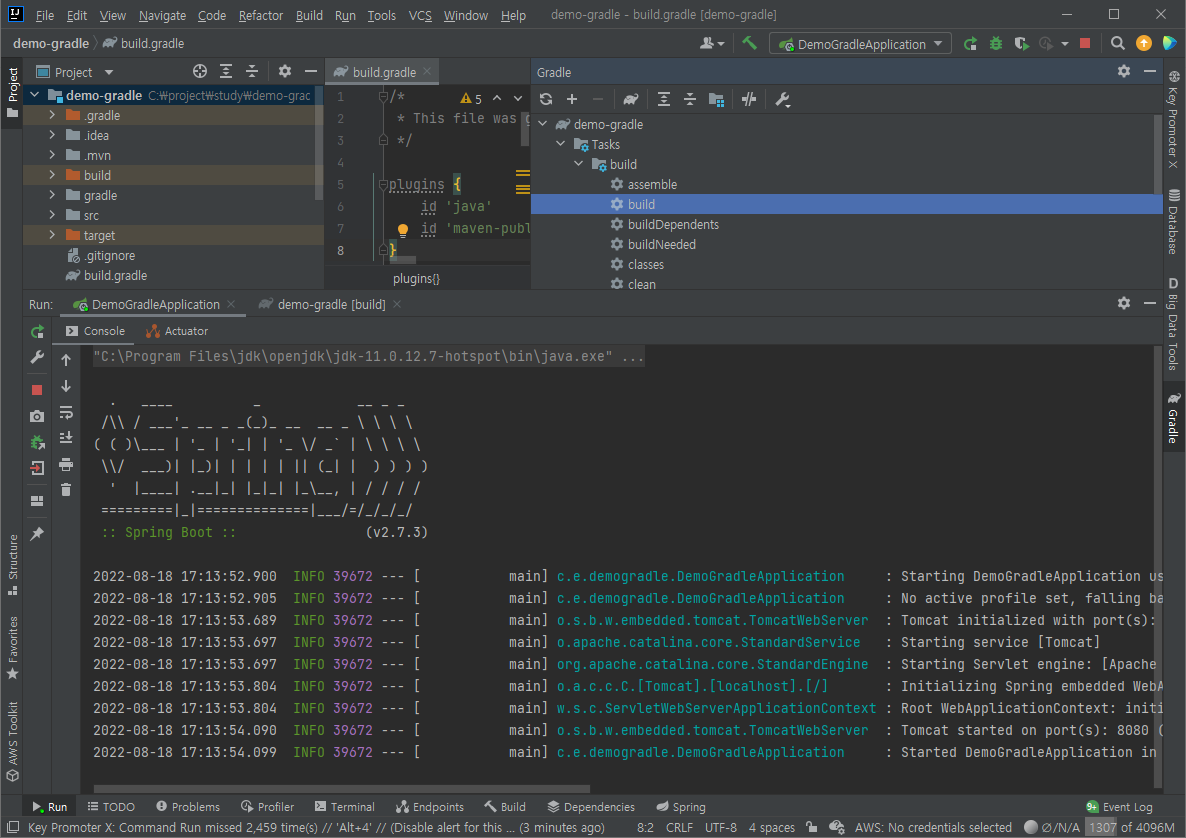The height and width of the screenshot is (838, 1186).
Task: Toggle the Structure tool window stripe
Action: pos(12,564)
